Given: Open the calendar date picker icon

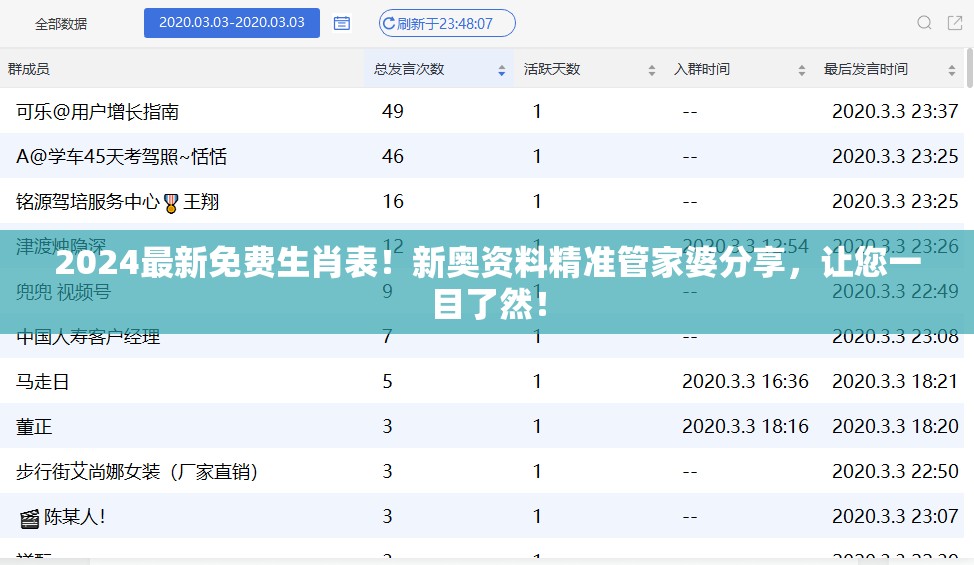Looking at the screenshot, I should tap(342, 24).
